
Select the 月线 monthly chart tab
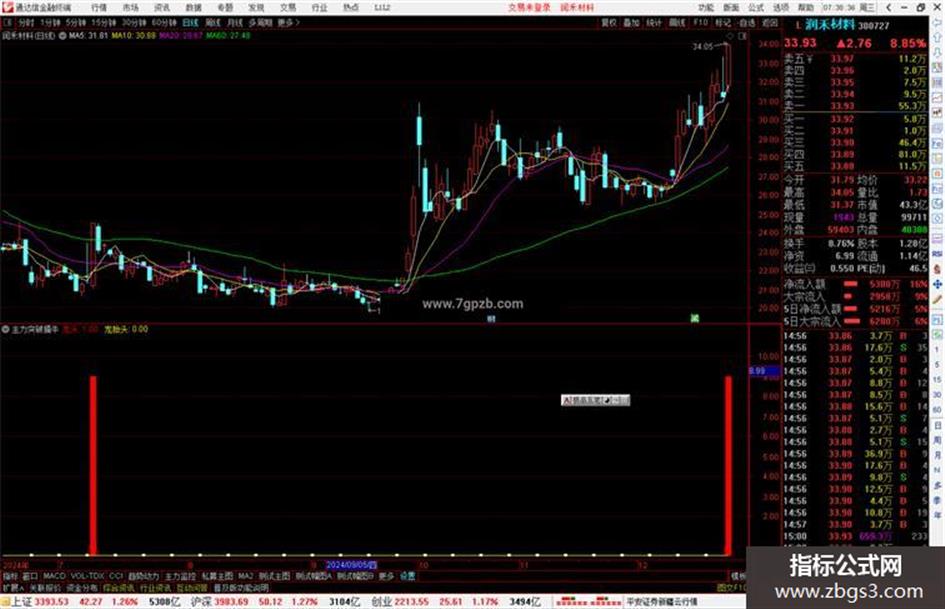pos(234,22)
